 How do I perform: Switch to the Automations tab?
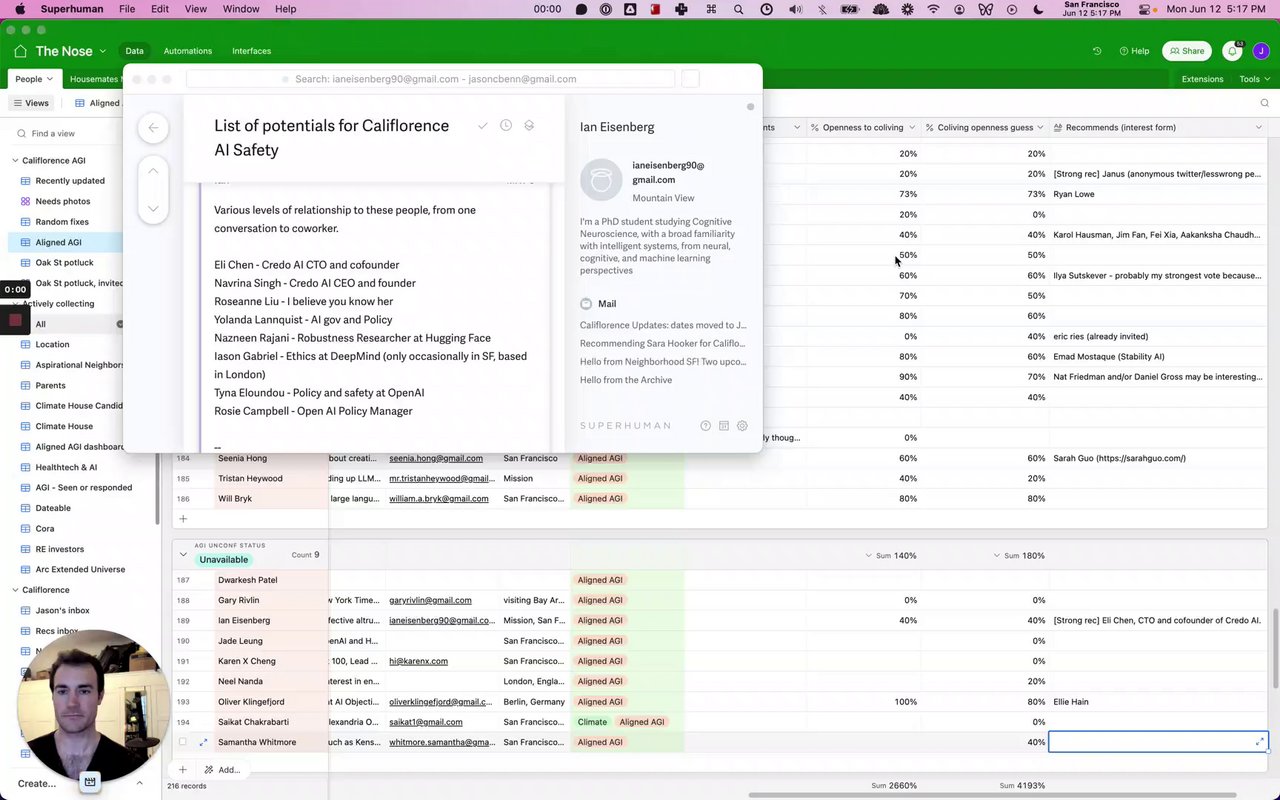[x=188, y=51]
